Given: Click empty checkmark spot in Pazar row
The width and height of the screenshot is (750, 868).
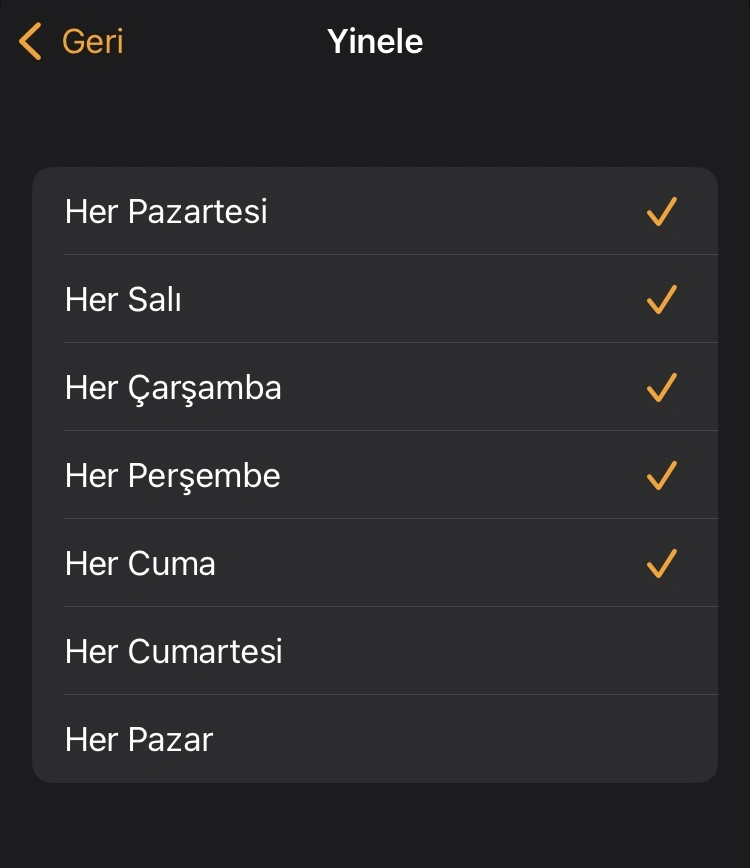Looking at the screenshot, I should point(661,739).
